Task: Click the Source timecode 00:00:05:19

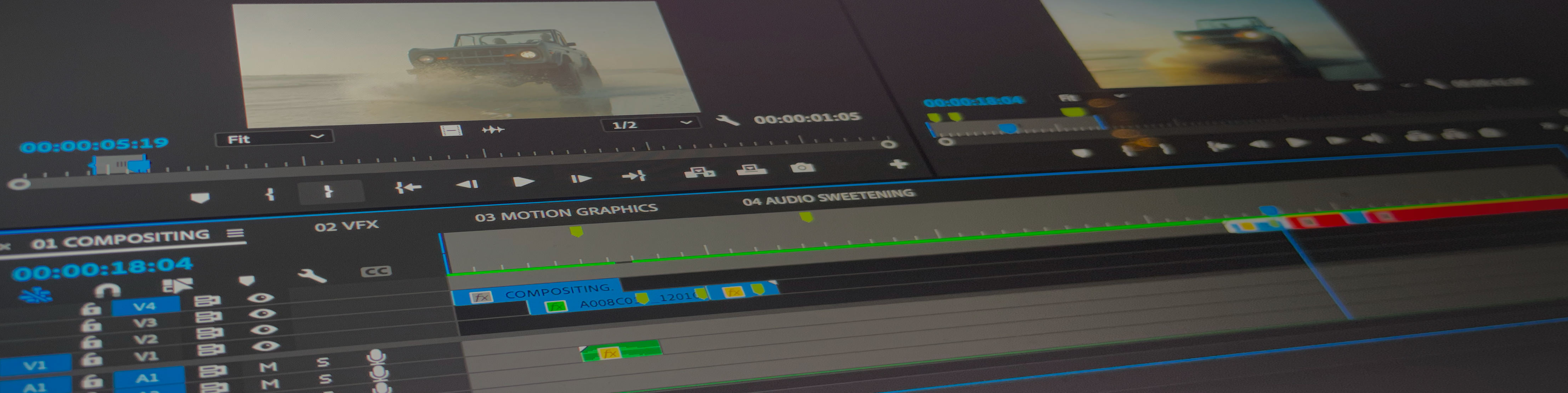Action: pos(94,145)
